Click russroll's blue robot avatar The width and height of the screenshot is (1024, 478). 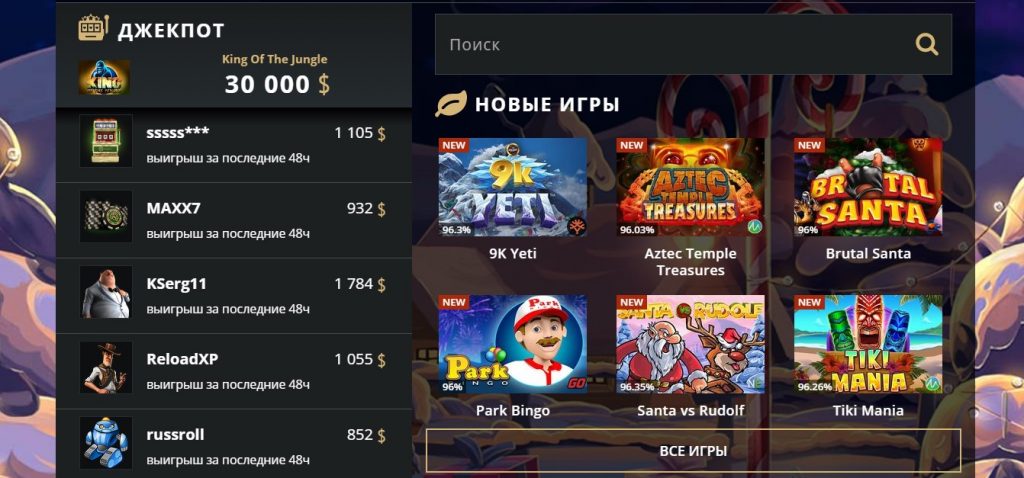pos(106,443)
